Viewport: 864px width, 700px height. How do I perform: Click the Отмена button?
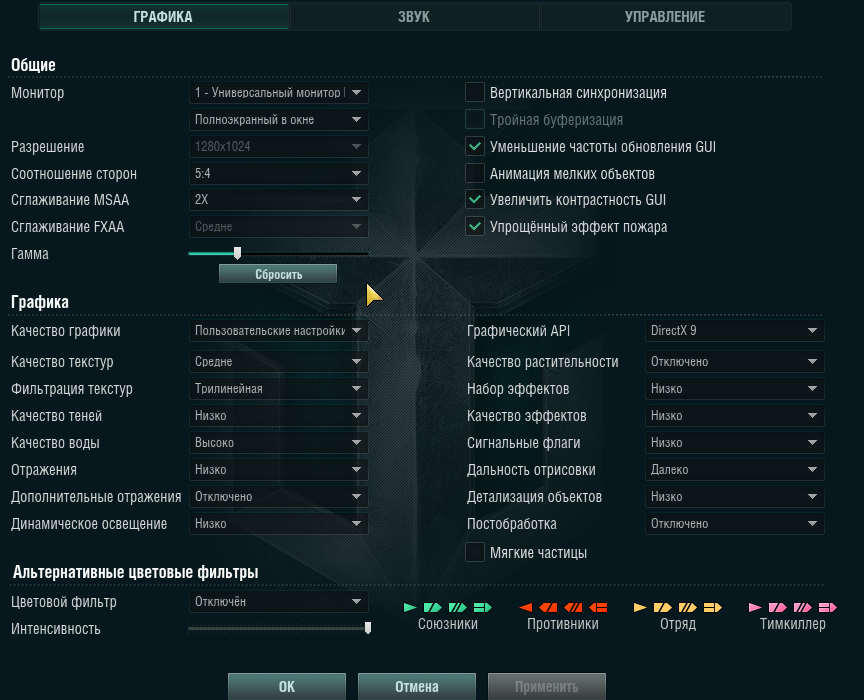click(x=417, y=686)
